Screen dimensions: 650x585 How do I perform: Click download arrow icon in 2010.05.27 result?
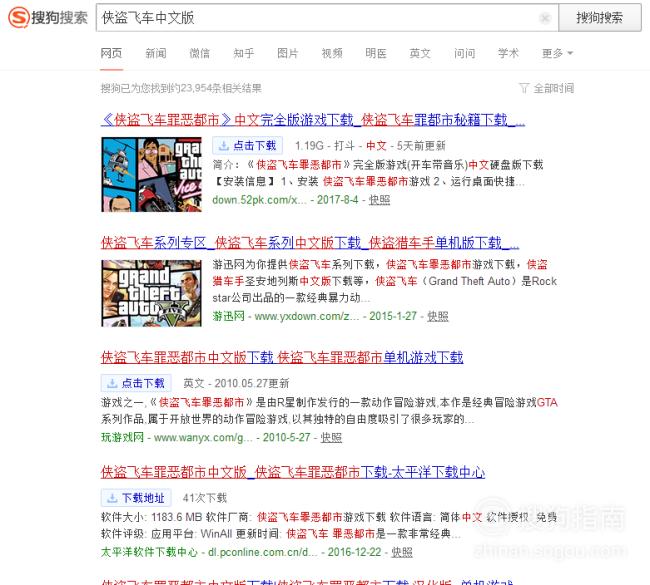(x=112, y=384)
